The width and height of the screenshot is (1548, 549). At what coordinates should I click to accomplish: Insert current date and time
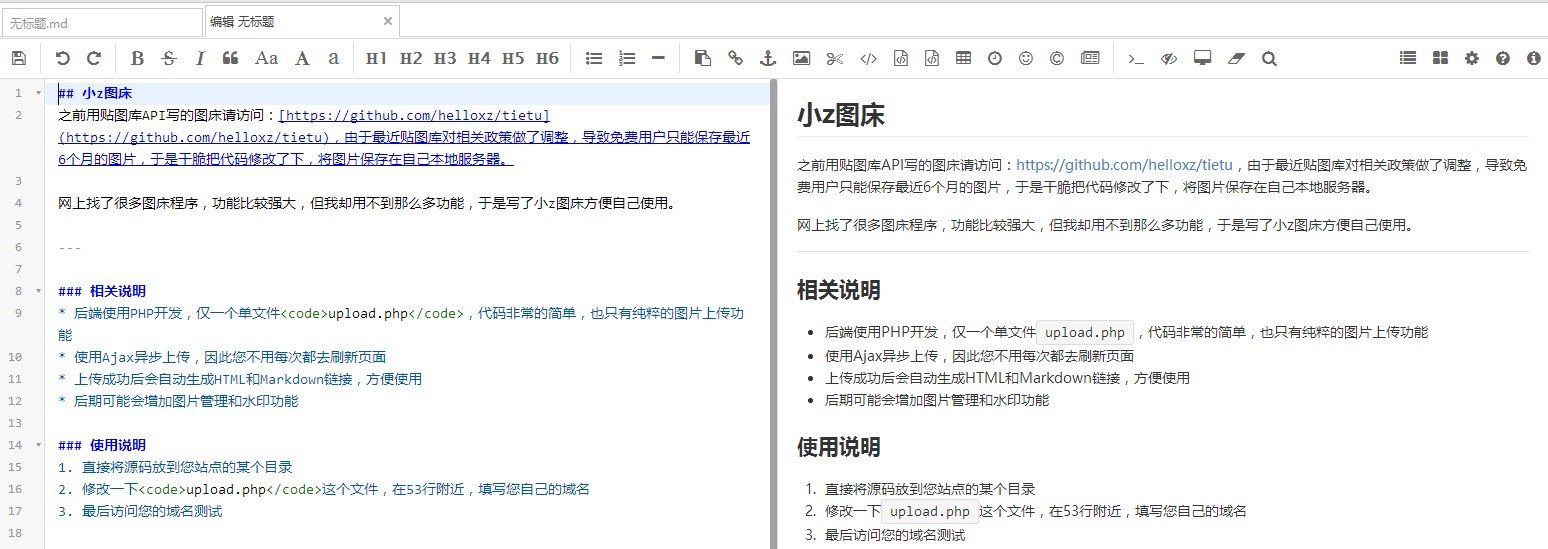click(995, 59)
